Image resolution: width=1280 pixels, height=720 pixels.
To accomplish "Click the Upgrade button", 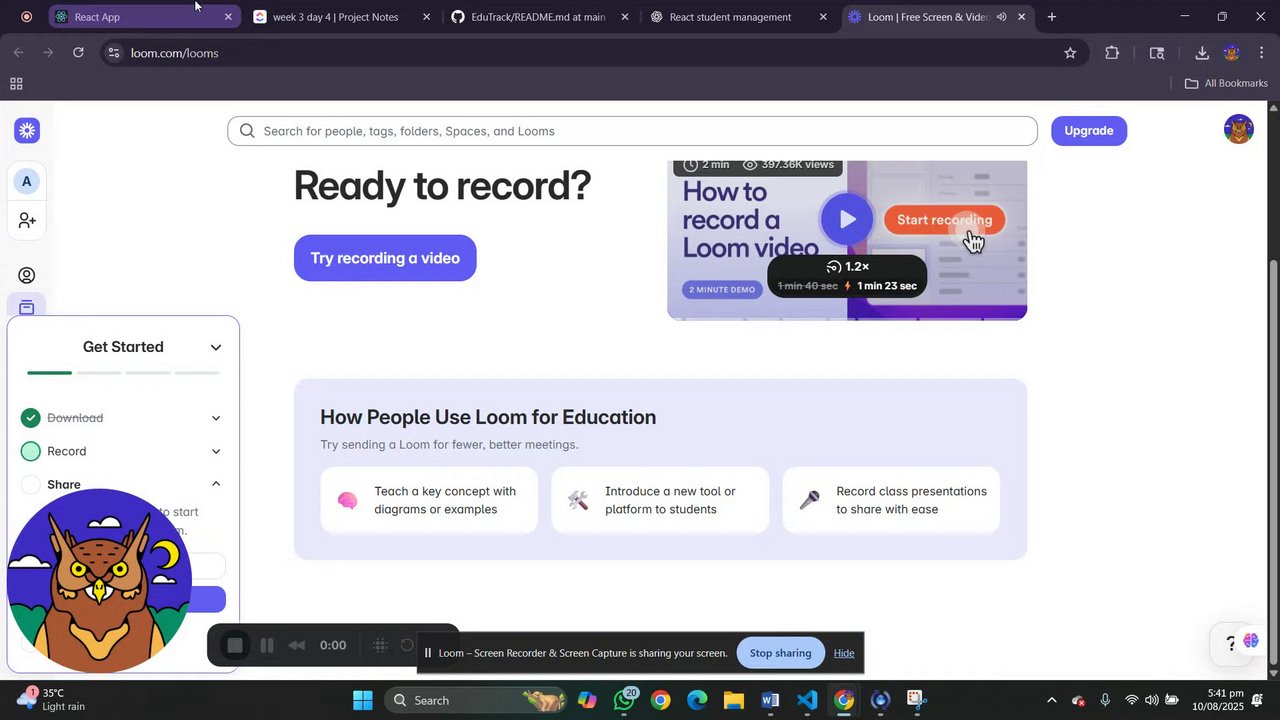I will [1089, 131].
